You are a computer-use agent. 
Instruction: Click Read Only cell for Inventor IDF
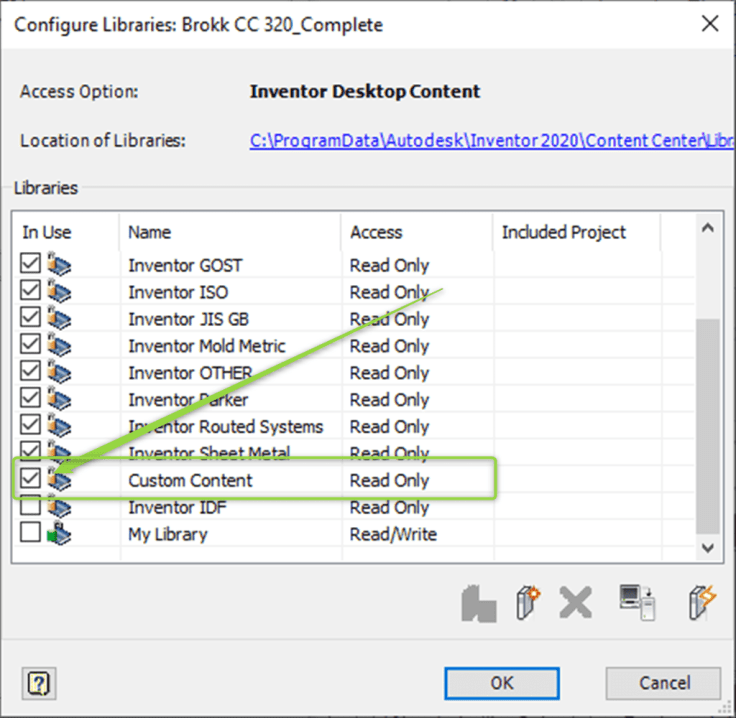[x=390, y=507]
